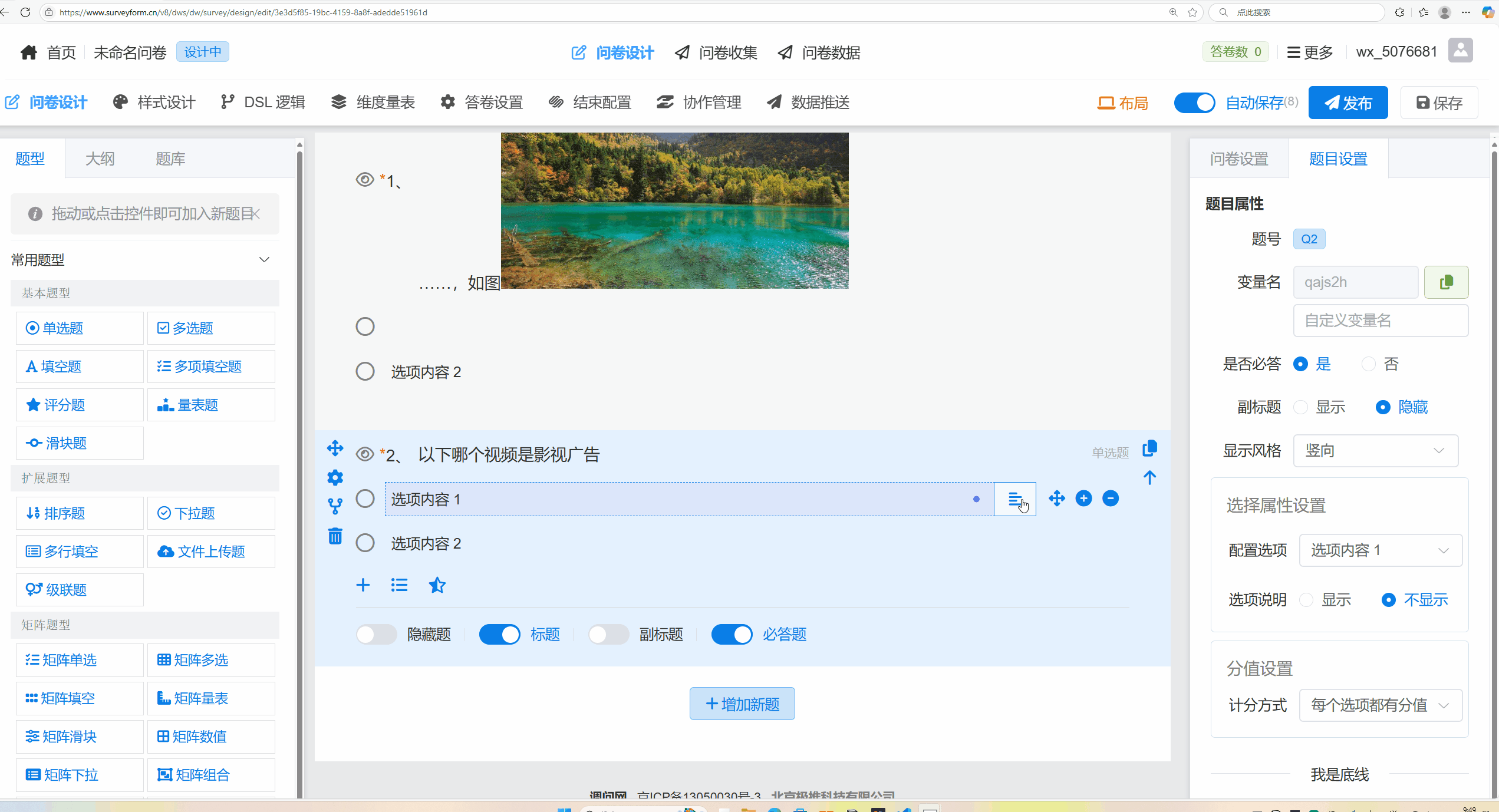1499x812 pixels.
Task: Collapse the 常用题型 section
Action: pos(264,260)
